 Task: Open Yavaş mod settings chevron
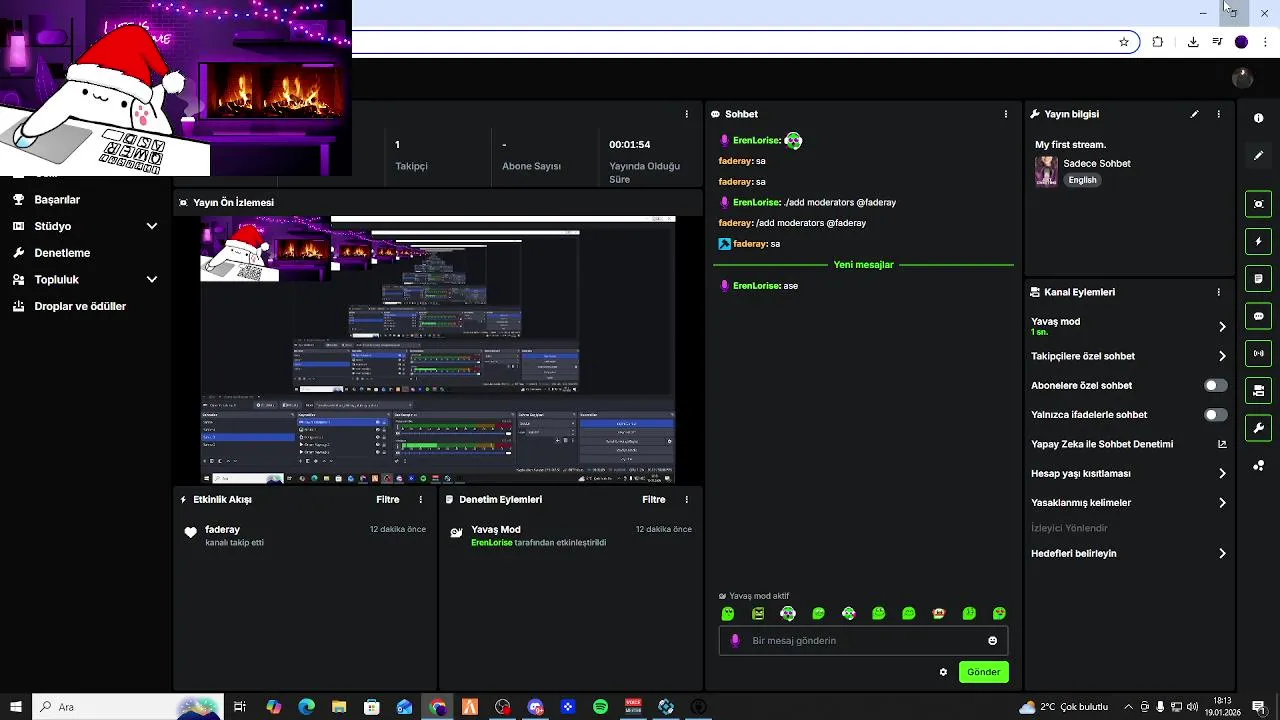1222,327
